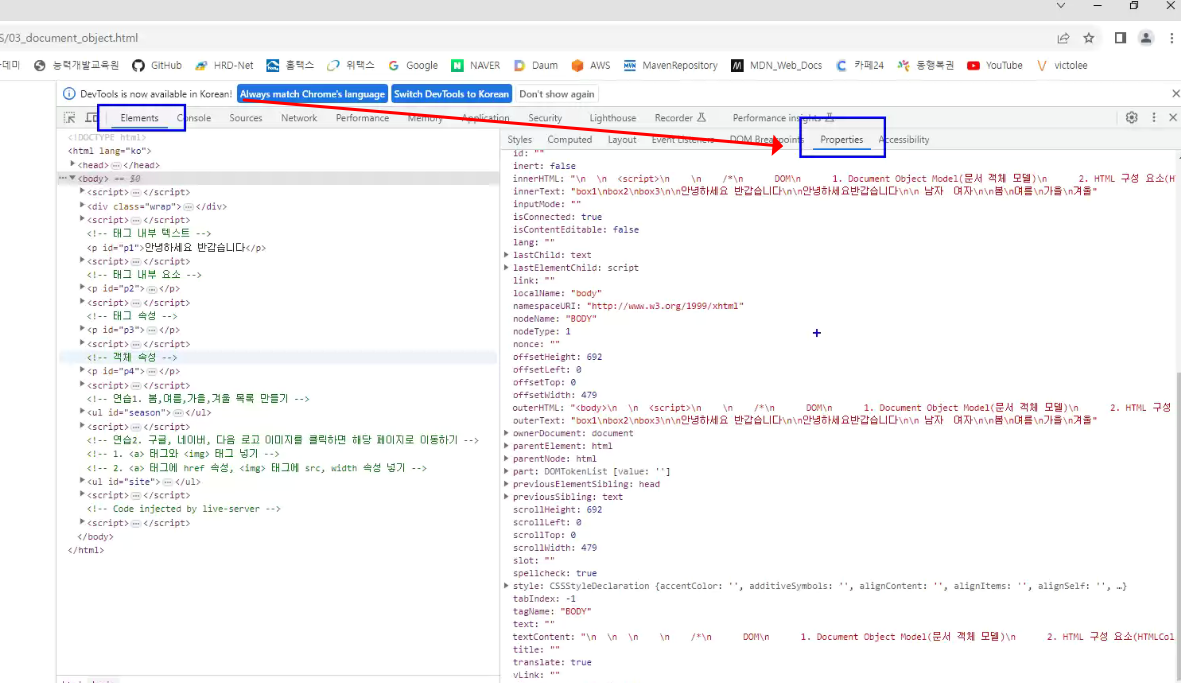Expand the p id p2 node

[x=82, y=288]
